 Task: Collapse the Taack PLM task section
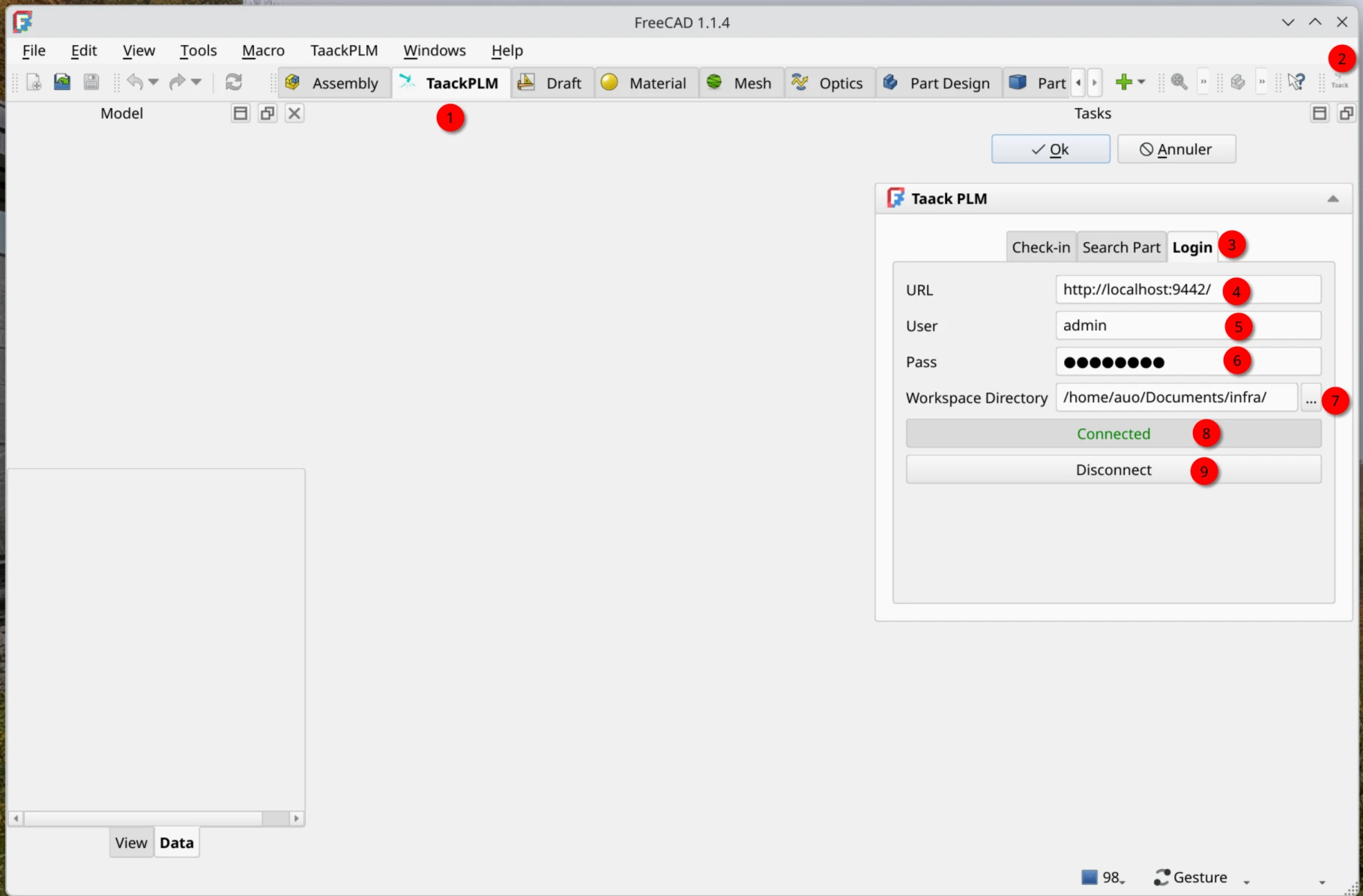[1333, 199]
